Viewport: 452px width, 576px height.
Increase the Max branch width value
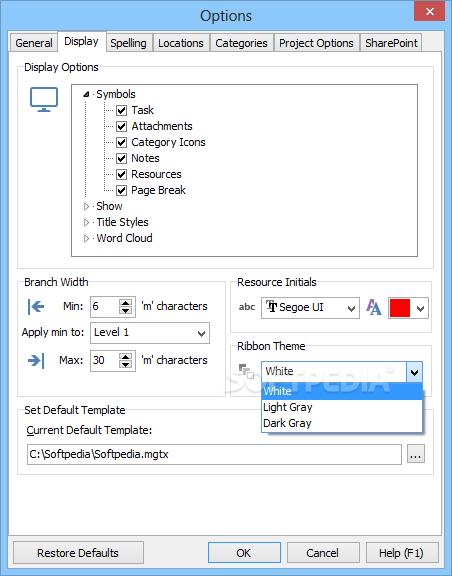(x=126, y=357)
